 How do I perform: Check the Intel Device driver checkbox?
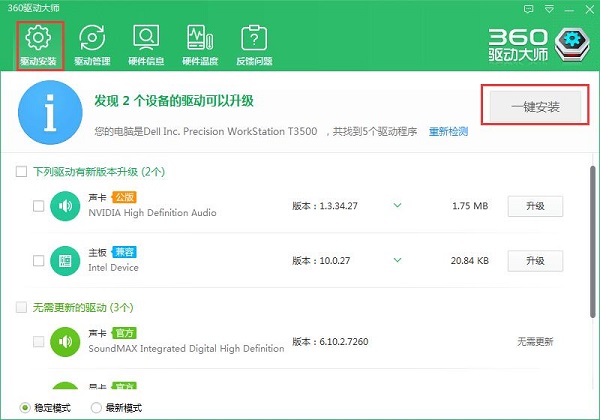coord(39,260)
